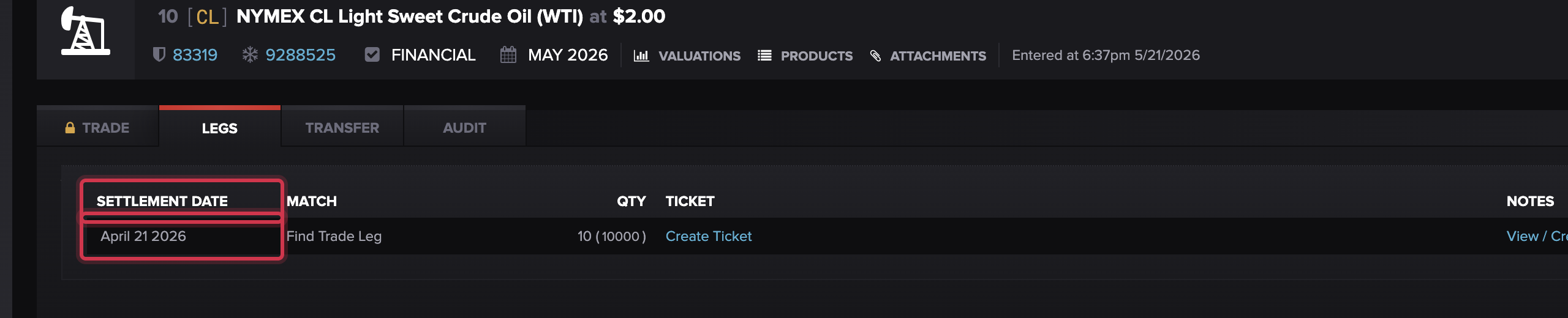Click the snowflake icon beside 9288525
This screenshot has width=1568, height=318.
[x=250, y=55]
